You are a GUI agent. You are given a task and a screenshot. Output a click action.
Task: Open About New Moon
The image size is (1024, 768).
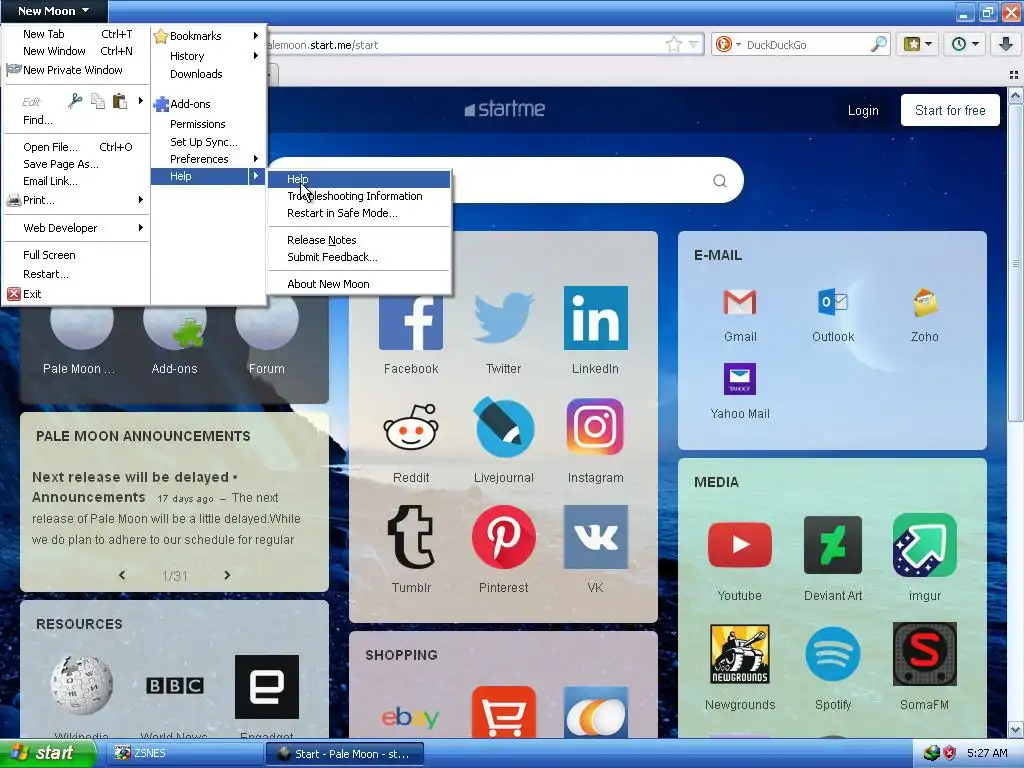(x=359, y=284)
